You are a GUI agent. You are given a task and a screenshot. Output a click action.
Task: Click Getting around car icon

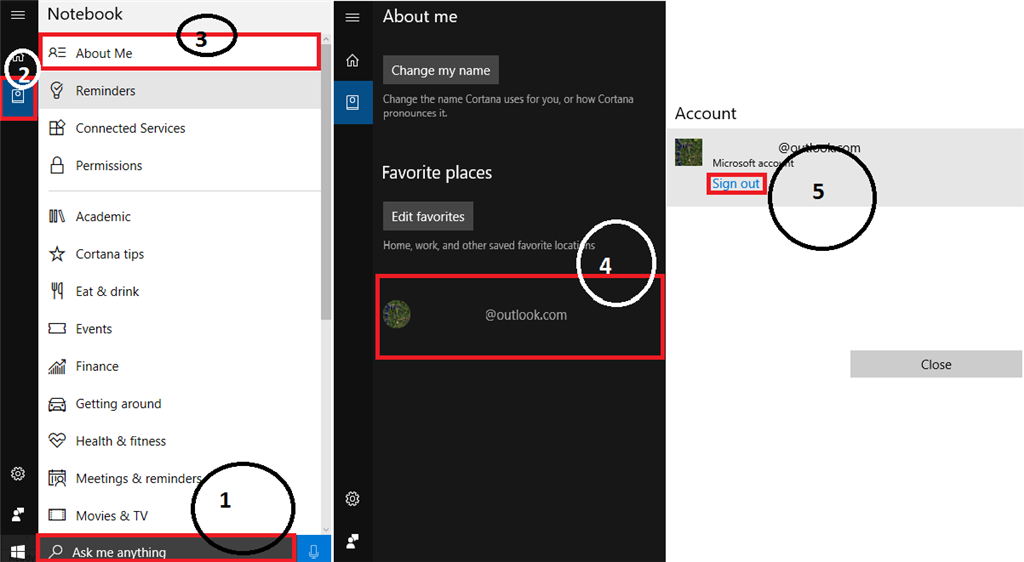(57, 404)
